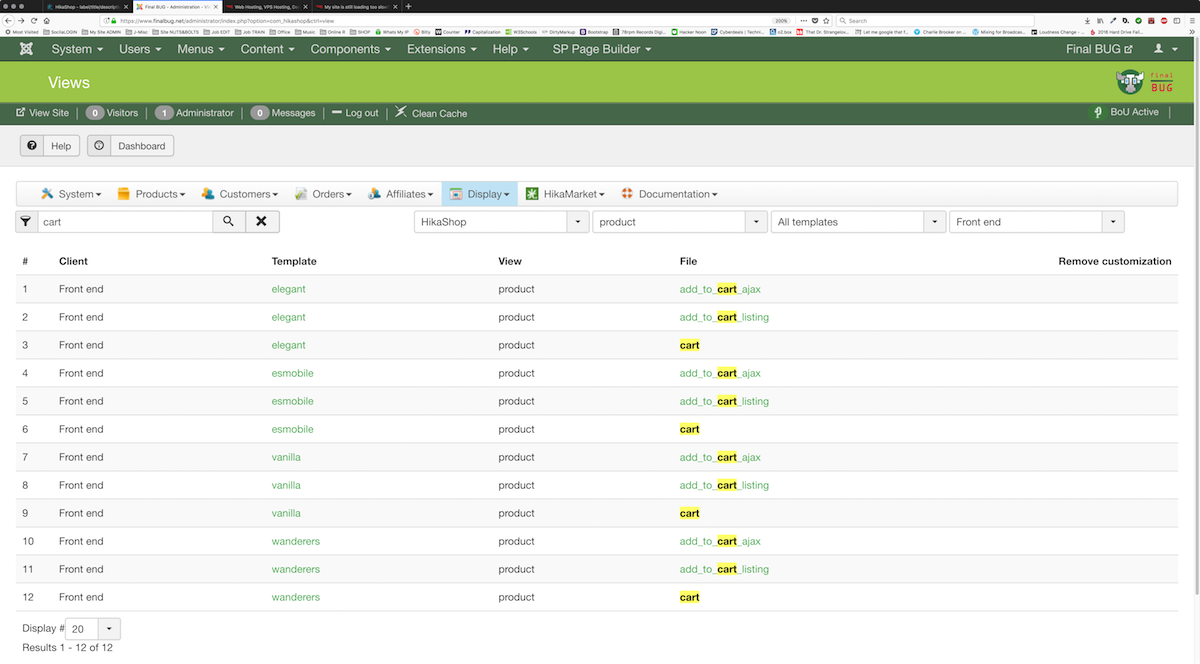
Task: Click the Joomla logo icon
Action: click(x=25, y=49)
